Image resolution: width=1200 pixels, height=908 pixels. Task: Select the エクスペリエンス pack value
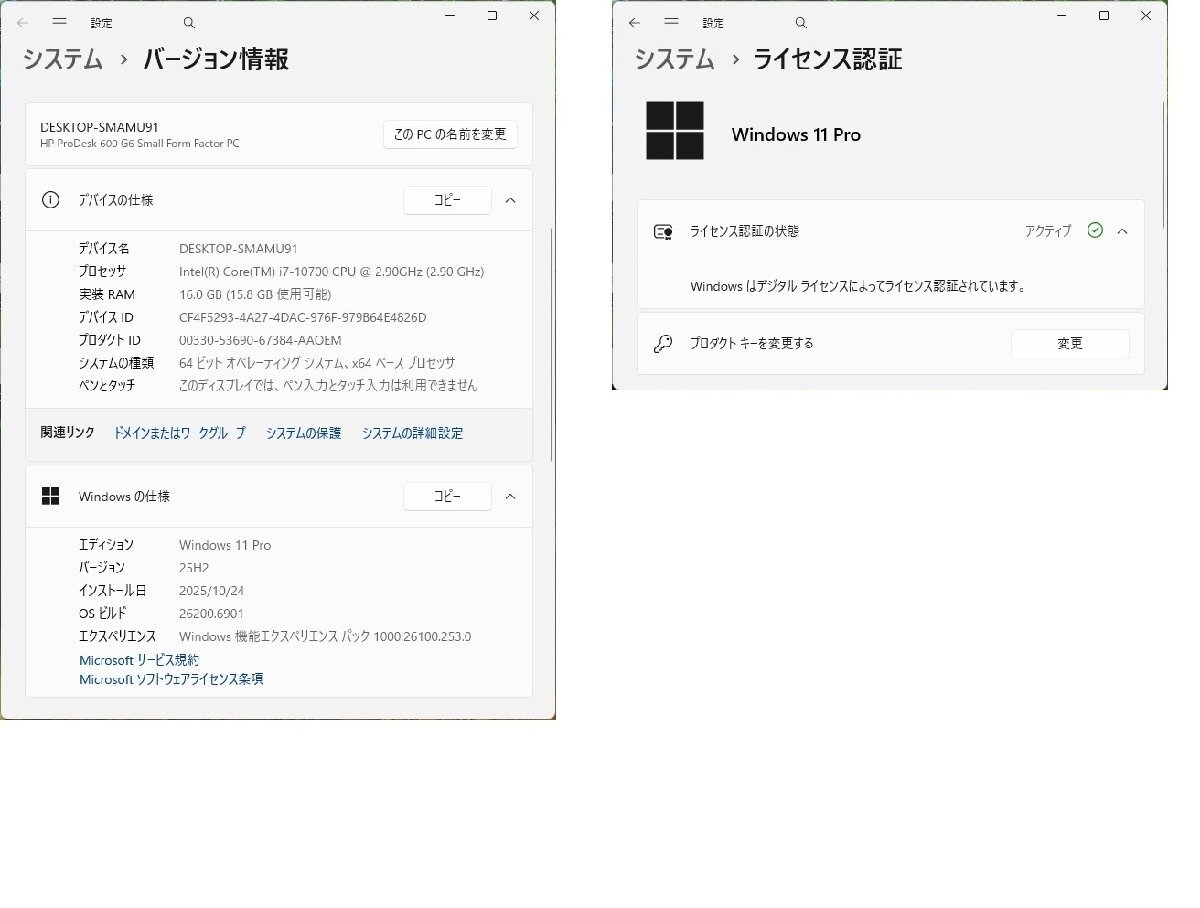(325, 636)
